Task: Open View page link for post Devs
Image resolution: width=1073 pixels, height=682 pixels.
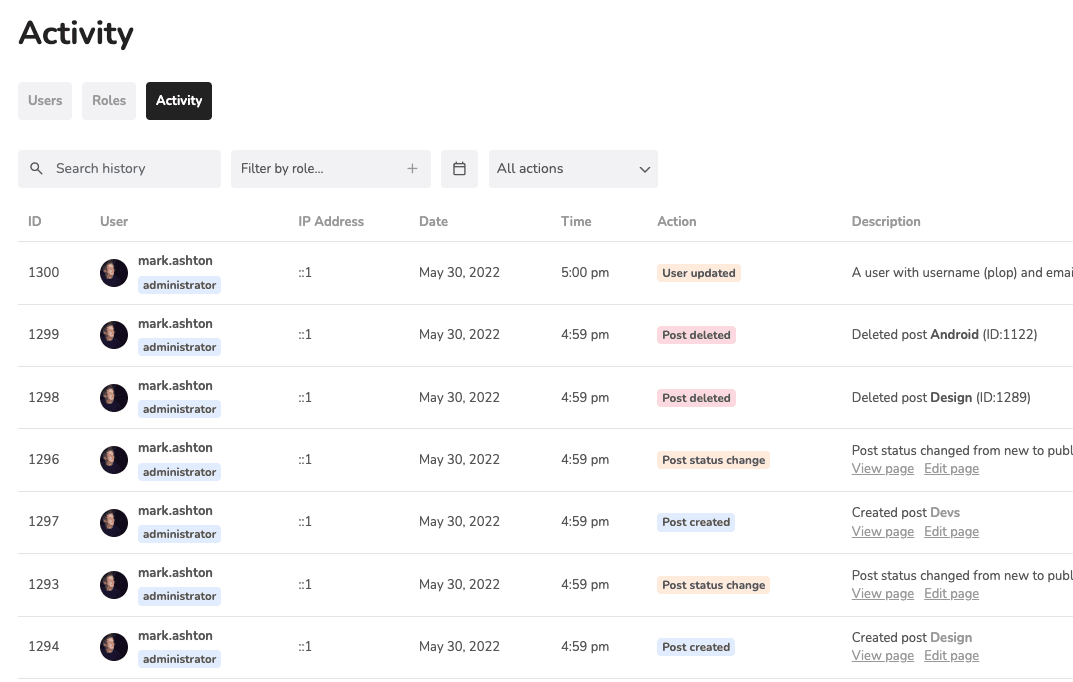Action: 882,531
